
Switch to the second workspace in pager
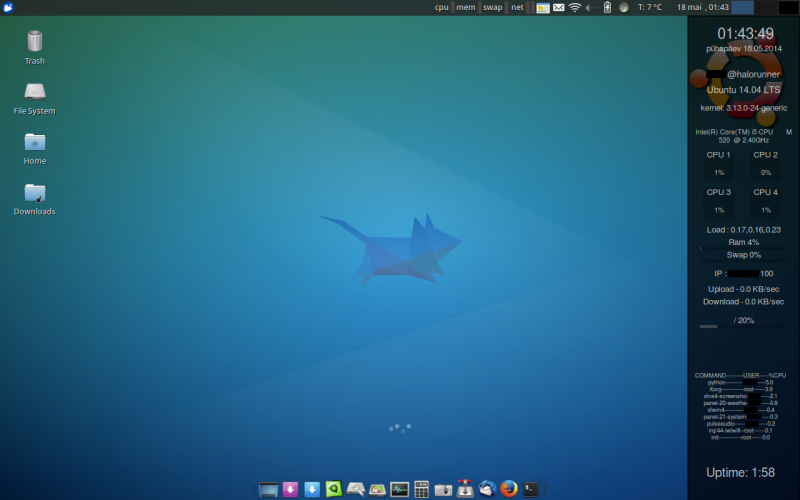coord(765,7)
